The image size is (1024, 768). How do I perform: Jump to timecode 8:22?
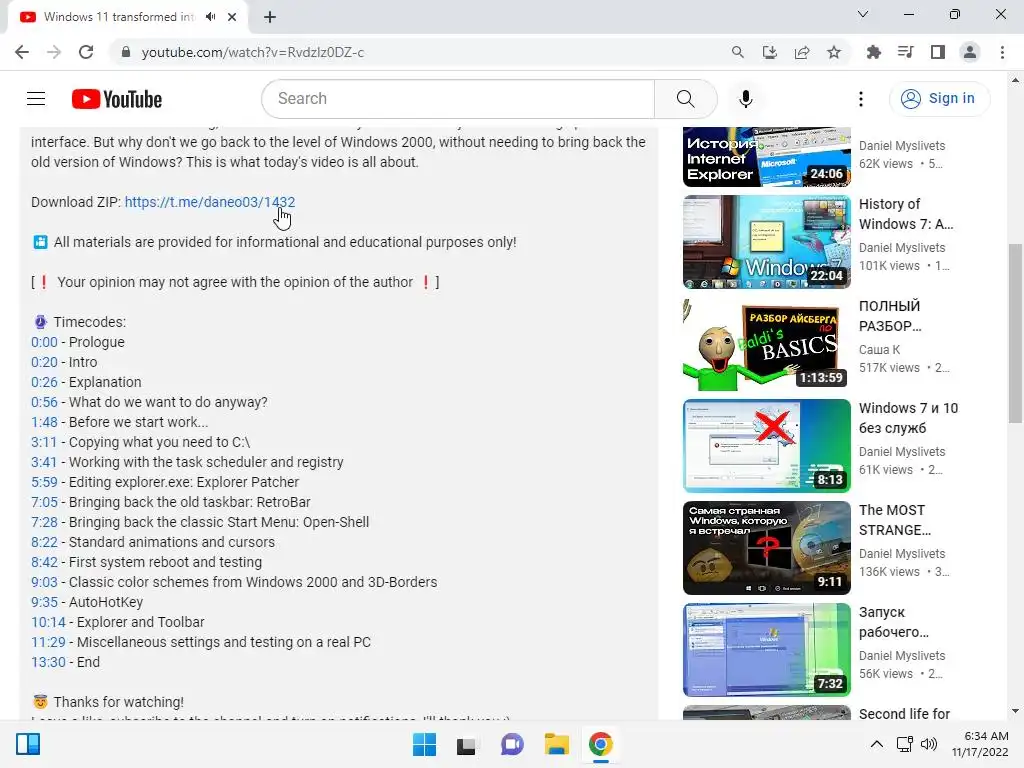pos(44,542)
